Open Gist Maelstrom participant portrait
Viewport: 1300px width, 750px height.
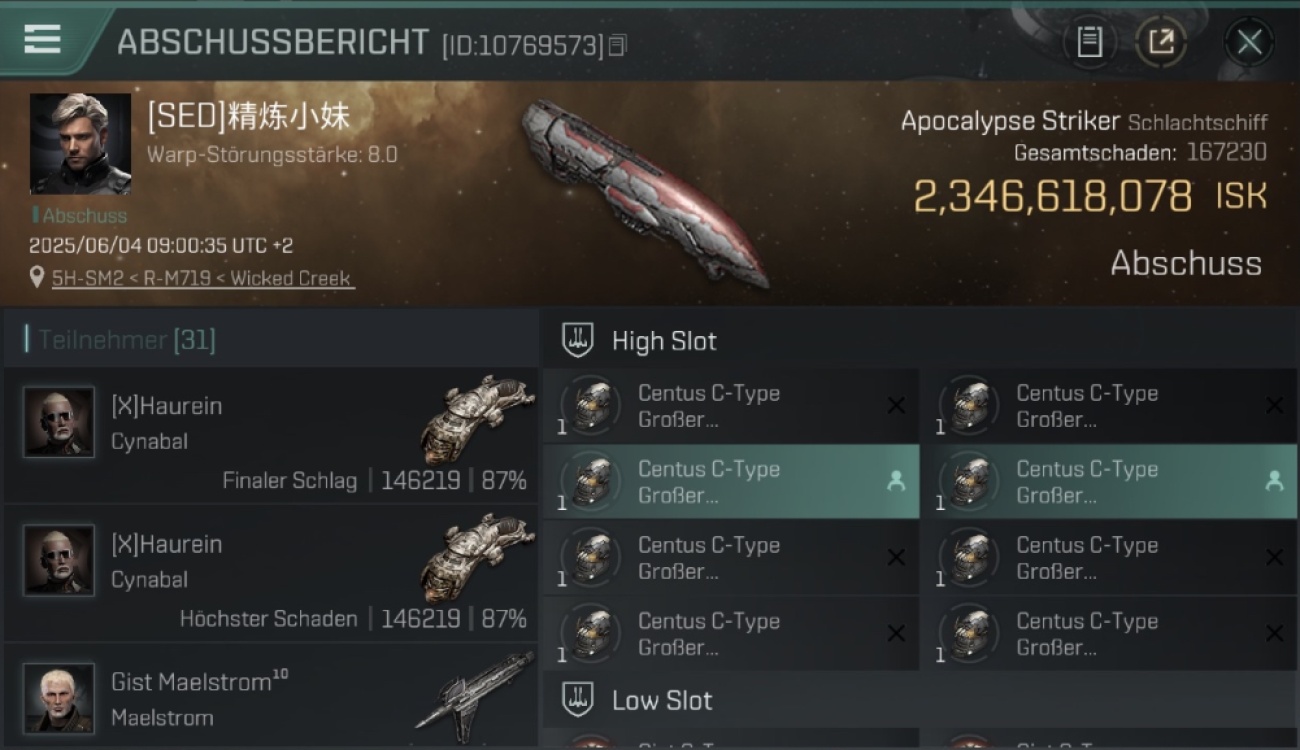[x=59, y=698]
